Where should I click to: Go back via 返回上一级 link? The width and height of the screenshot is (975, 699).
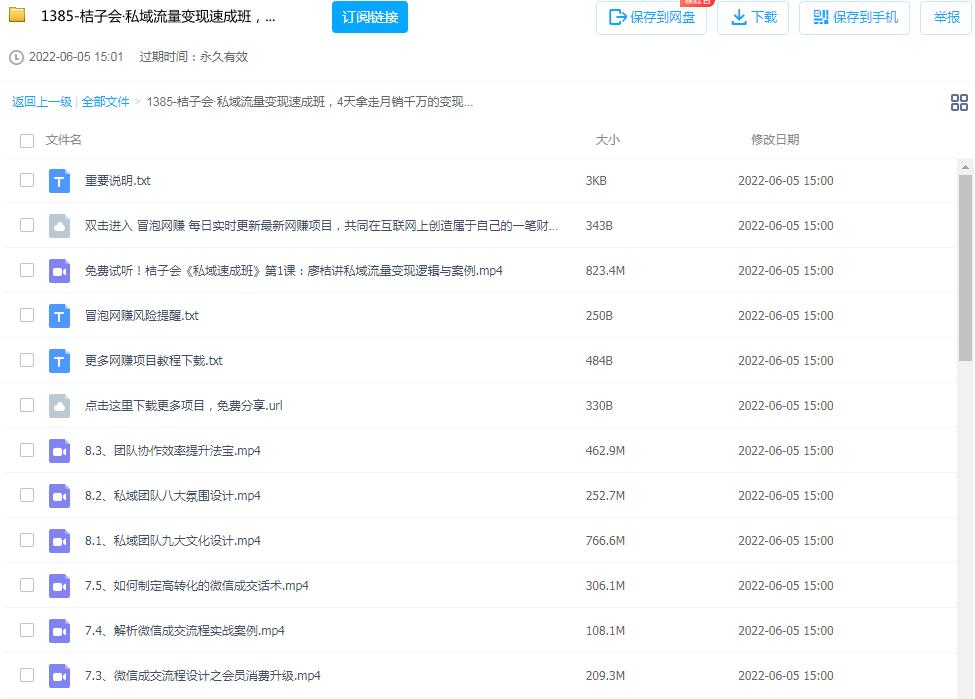pos(42,102)
